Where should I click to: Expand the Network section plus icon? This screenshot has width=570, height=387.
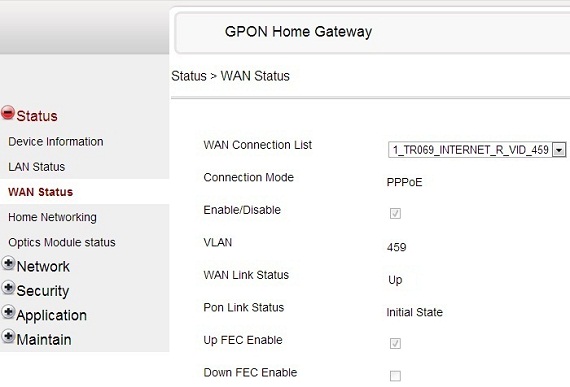pyautogui.click(x=8, y=263)
